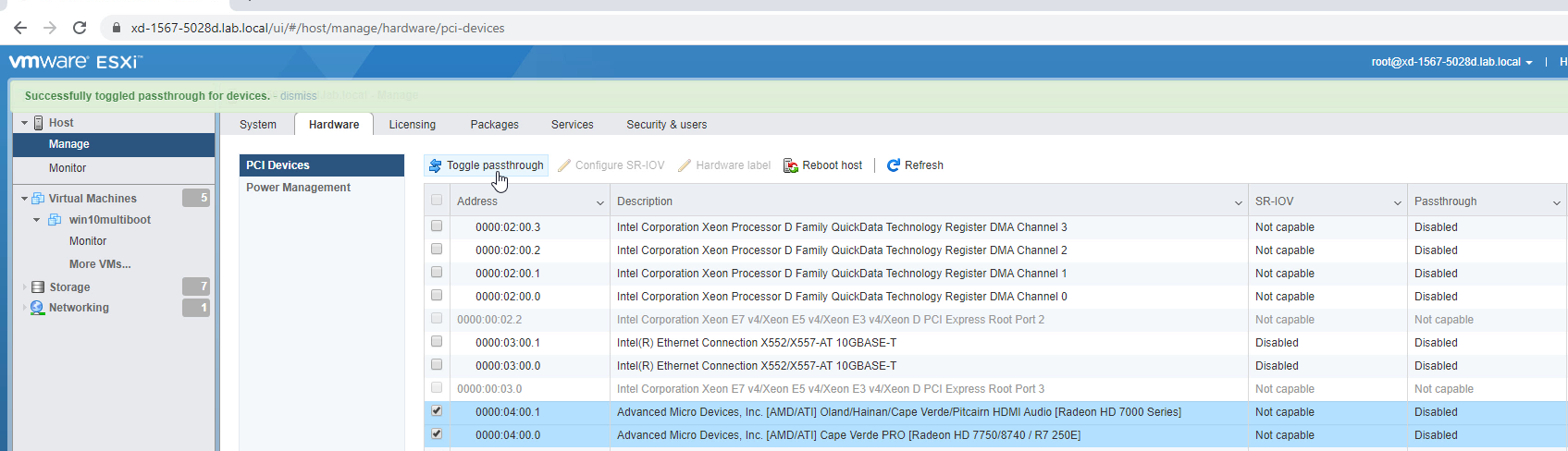The height and width of the screenshot is (451, 1568).
Task: Open the Security & users tab
Action: (666, 125)
